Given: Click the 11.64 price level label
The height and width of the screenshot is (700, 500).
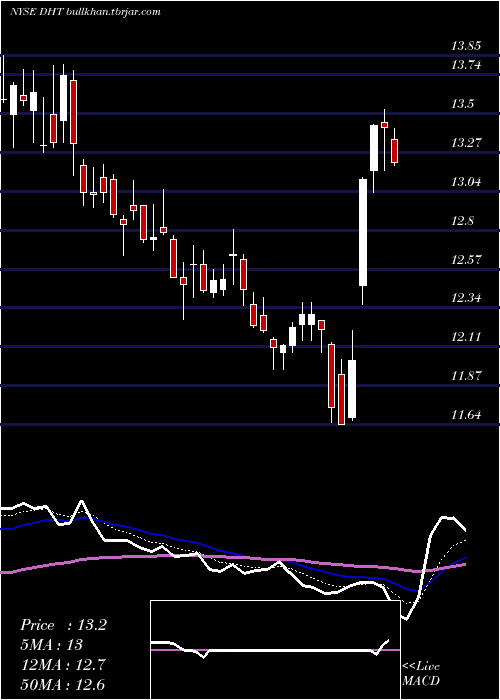Looking at the screenshot, I should (465, 415).
